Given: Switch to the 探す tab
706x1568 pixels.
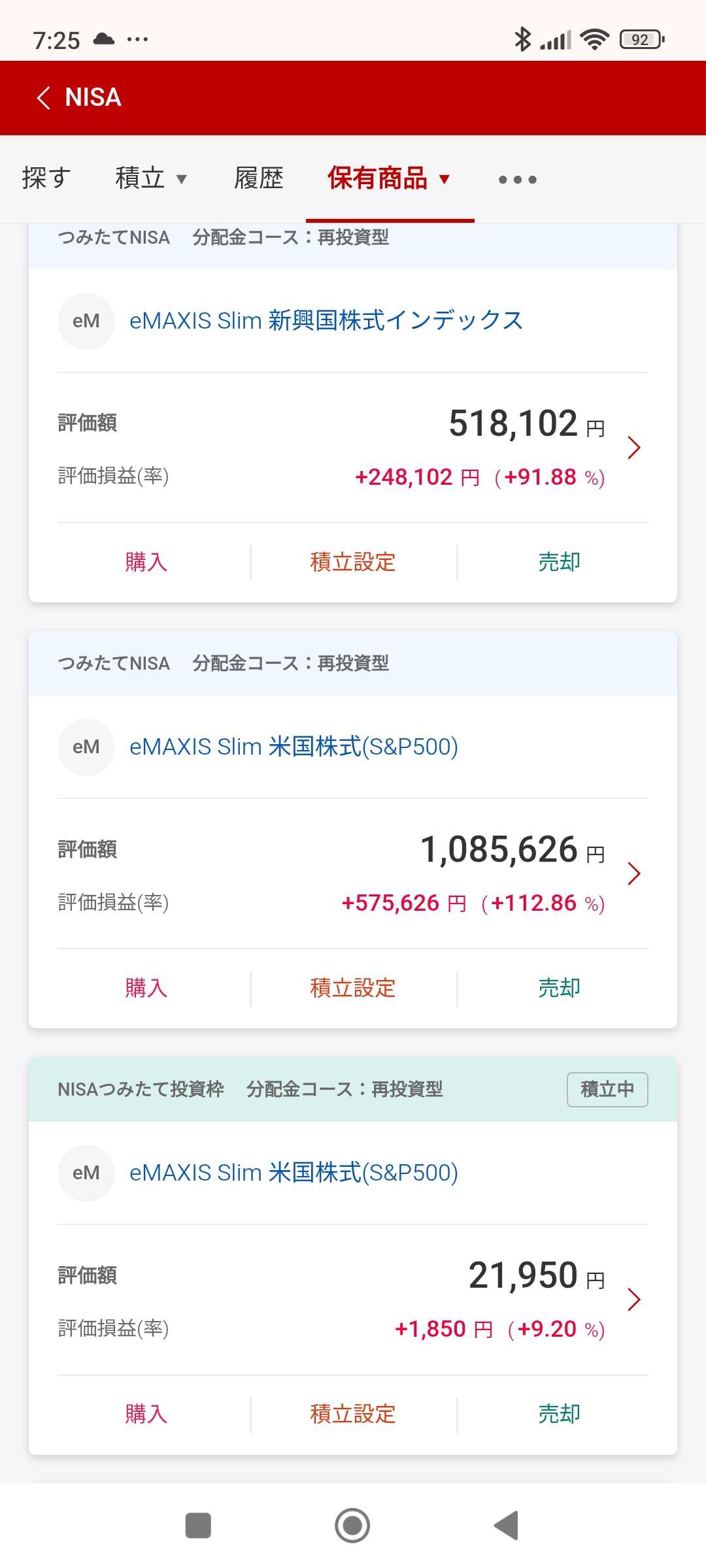Looking at the screenshot, I should (46, 178).
